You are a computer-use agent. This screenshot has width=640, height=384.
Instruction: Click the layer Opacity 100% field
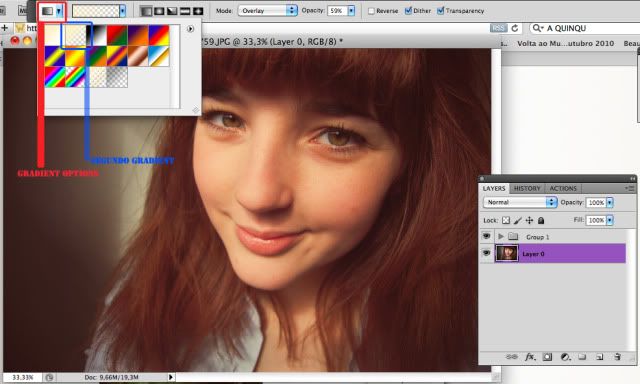[x=596, y=202]
